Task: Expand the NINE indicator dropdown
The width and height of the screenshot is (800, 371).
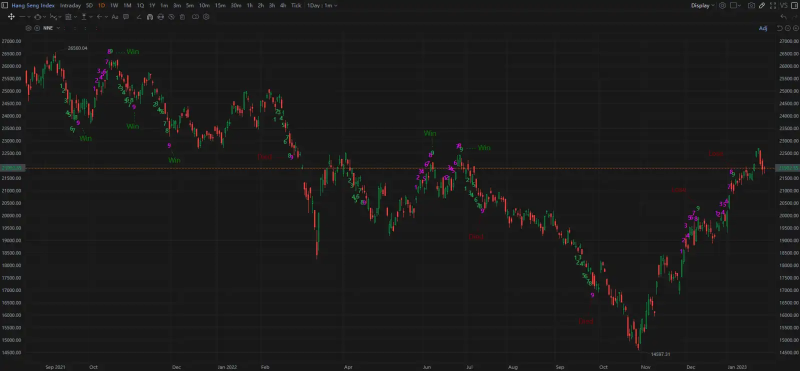Action: coord(58,28)
